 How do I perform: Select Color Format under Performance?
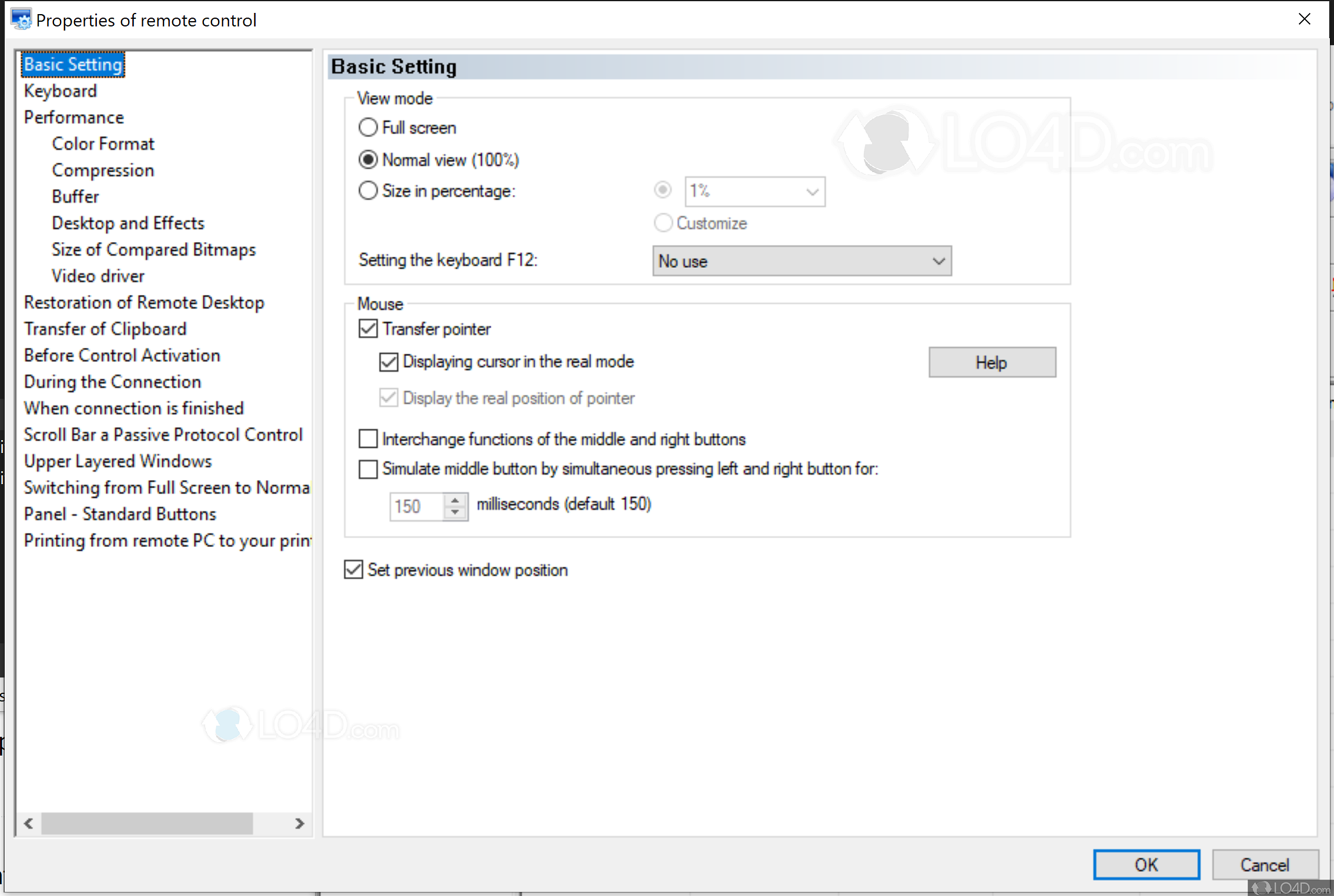tap(103, 143)
